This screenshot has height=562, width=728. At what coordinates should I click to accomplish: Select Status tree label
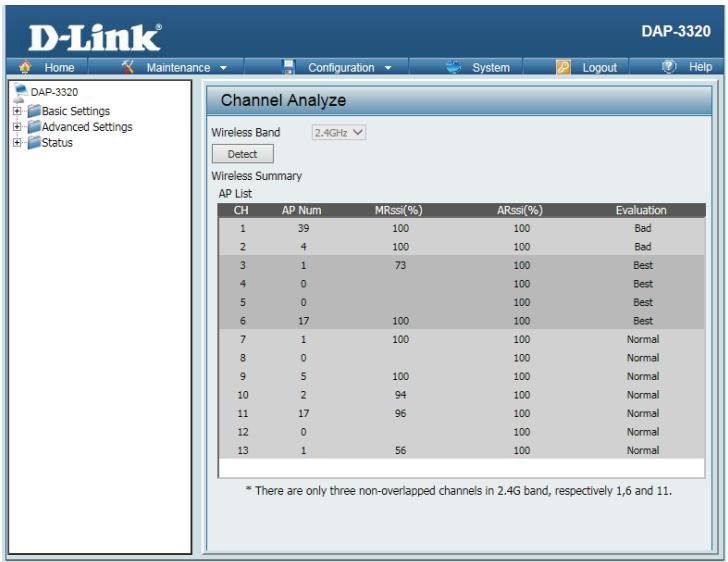click(57, 143)
